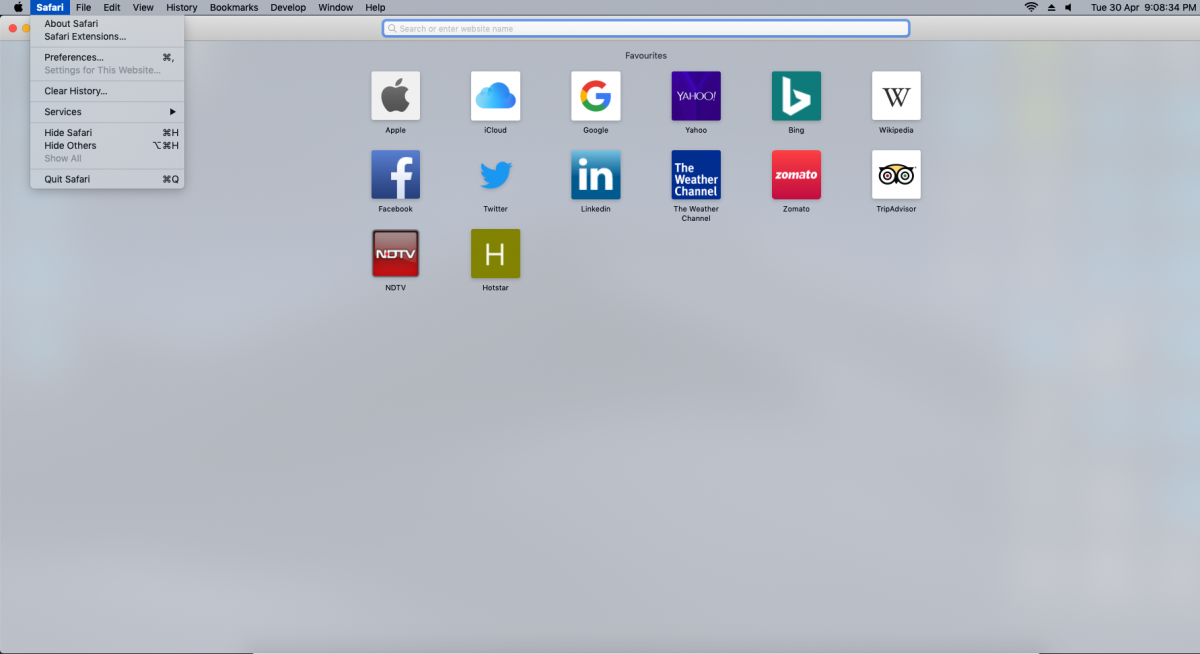Open the View menu
The height and width of the screenshot is (654, 1200).
[143, 7]
